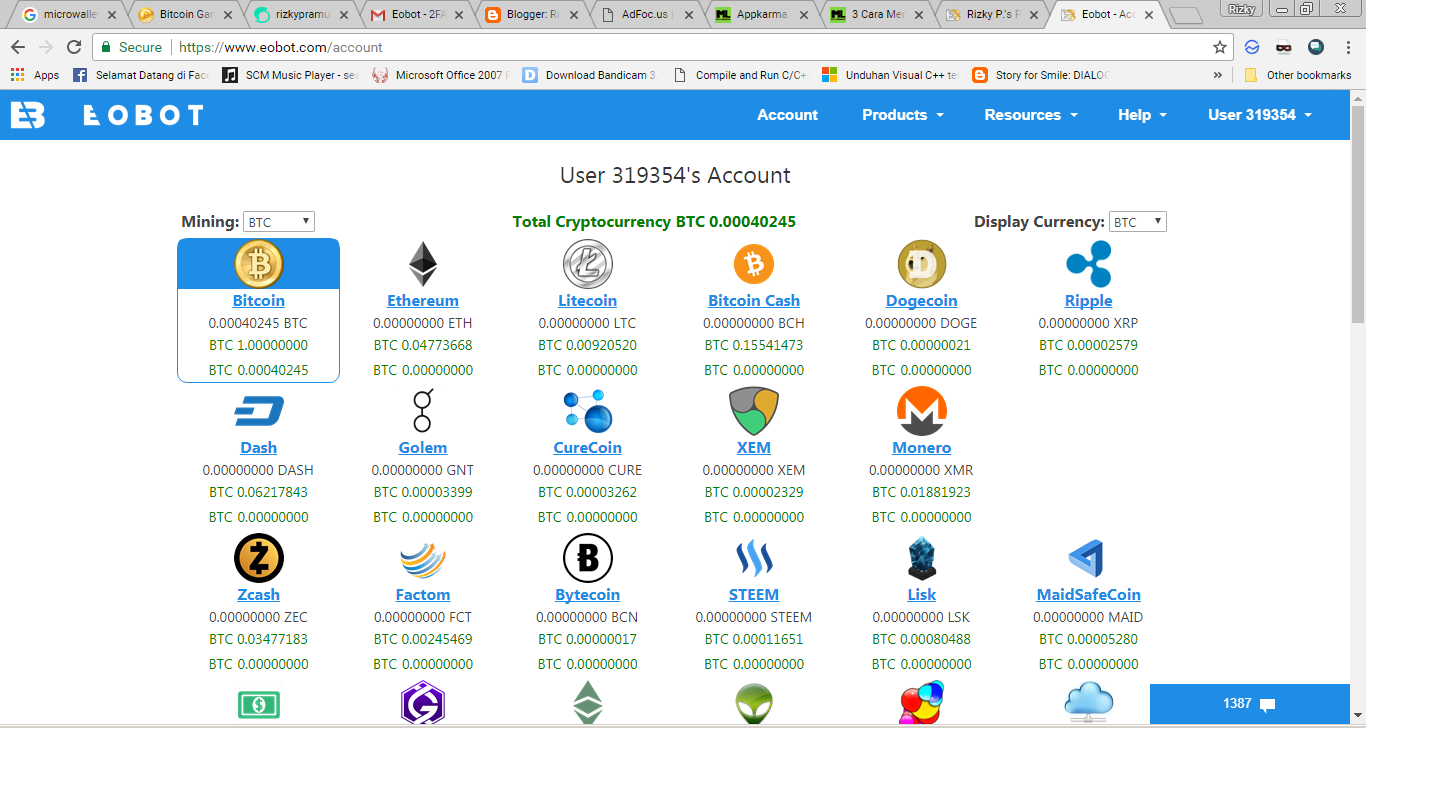This screenshot has width=1440, height=810.
Task: Click the Lisk crystal icon
Action: (922, 558)
